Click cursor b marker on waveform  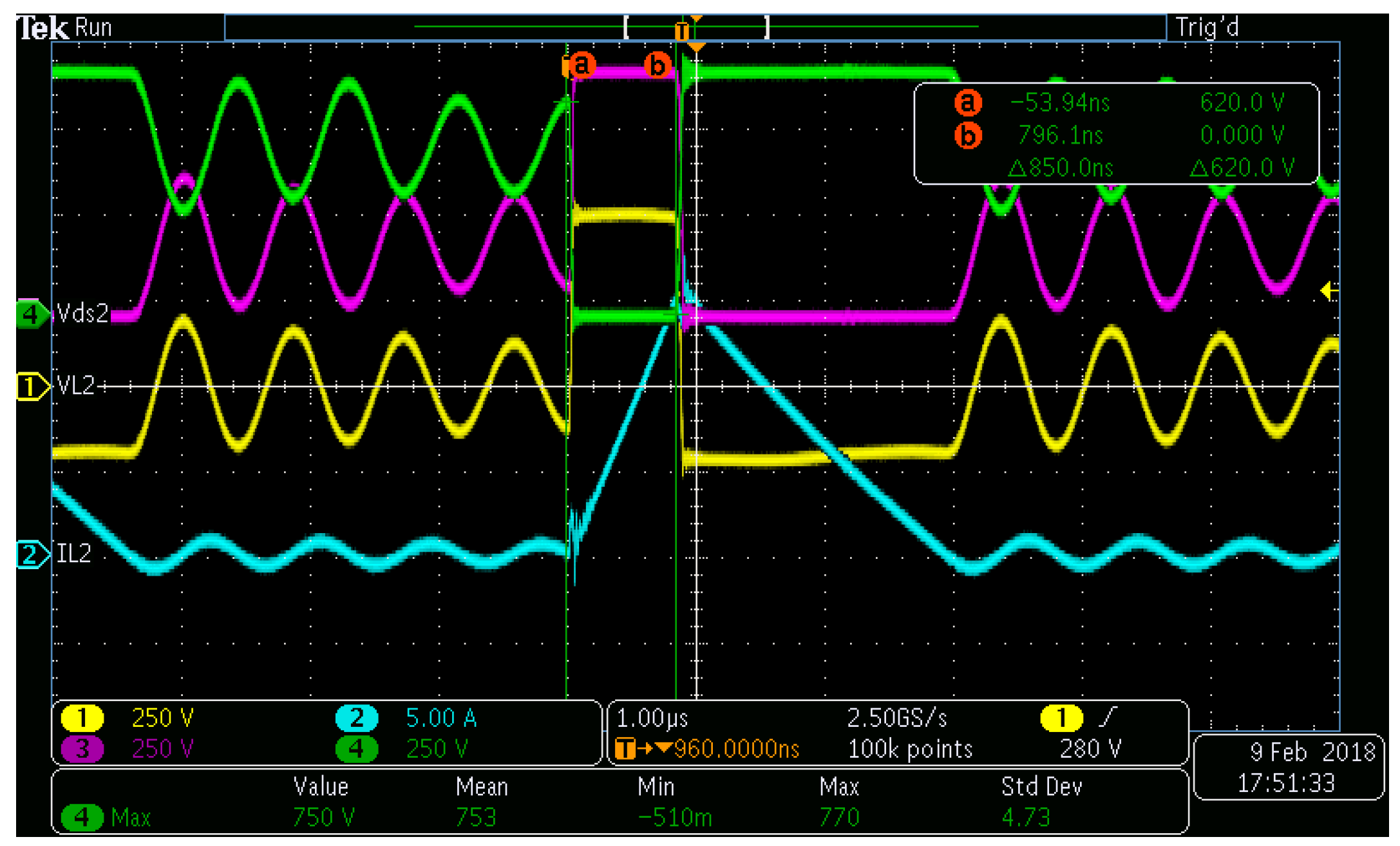coord(657,65)
